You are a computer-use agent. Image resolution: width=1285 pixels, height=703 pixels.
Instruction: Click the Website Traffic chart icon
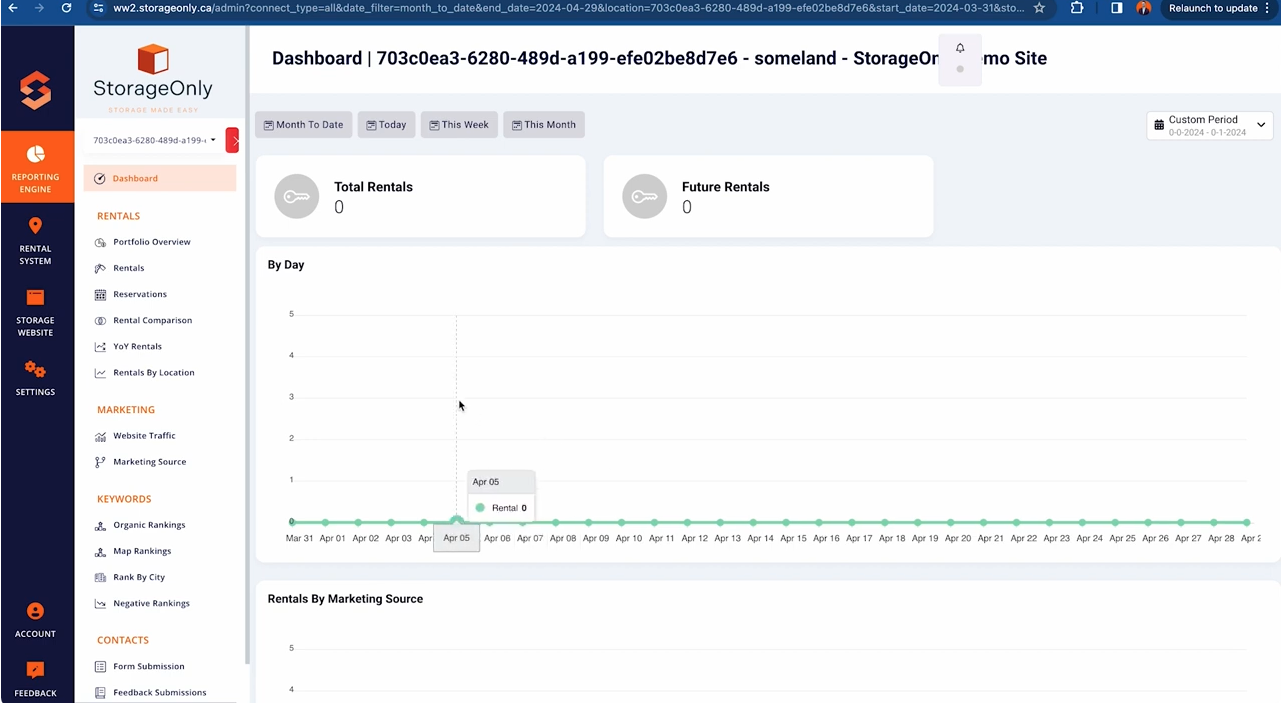(x=100, y=436)
